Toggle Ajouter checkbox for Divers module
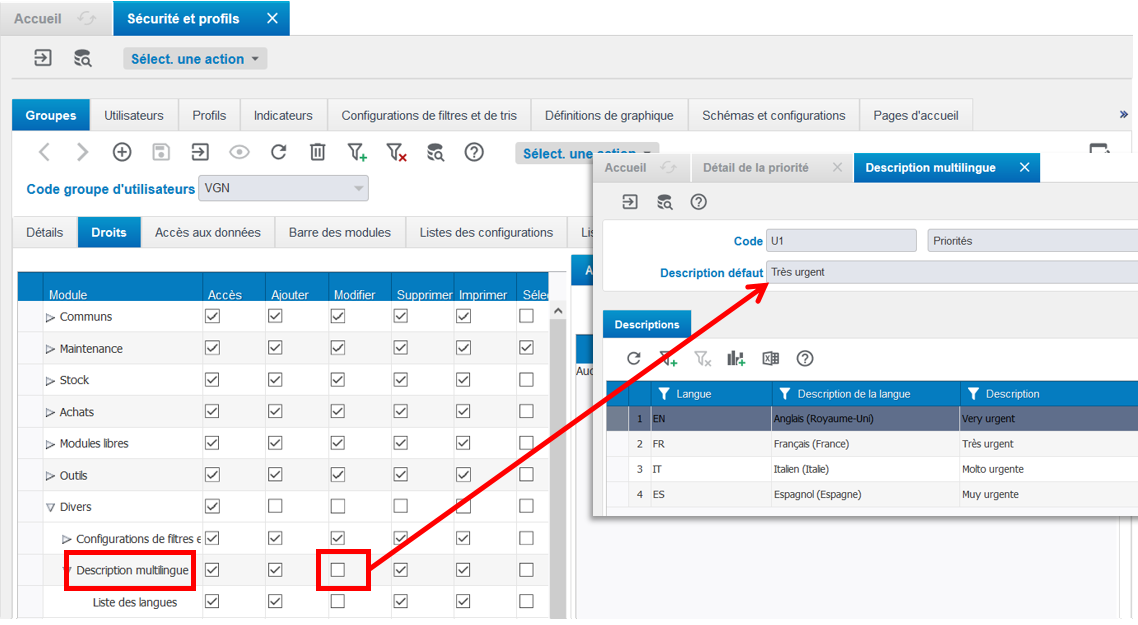Screen dimensions: 1138x625 (275, 506)
